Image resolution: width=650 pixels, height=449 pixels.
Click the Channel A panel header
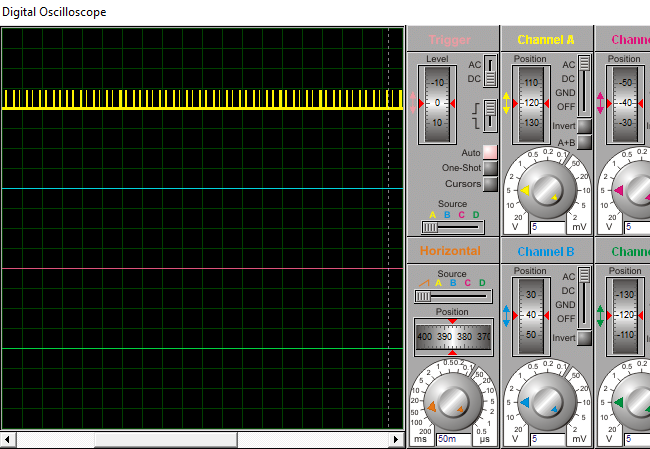point(547,39)
